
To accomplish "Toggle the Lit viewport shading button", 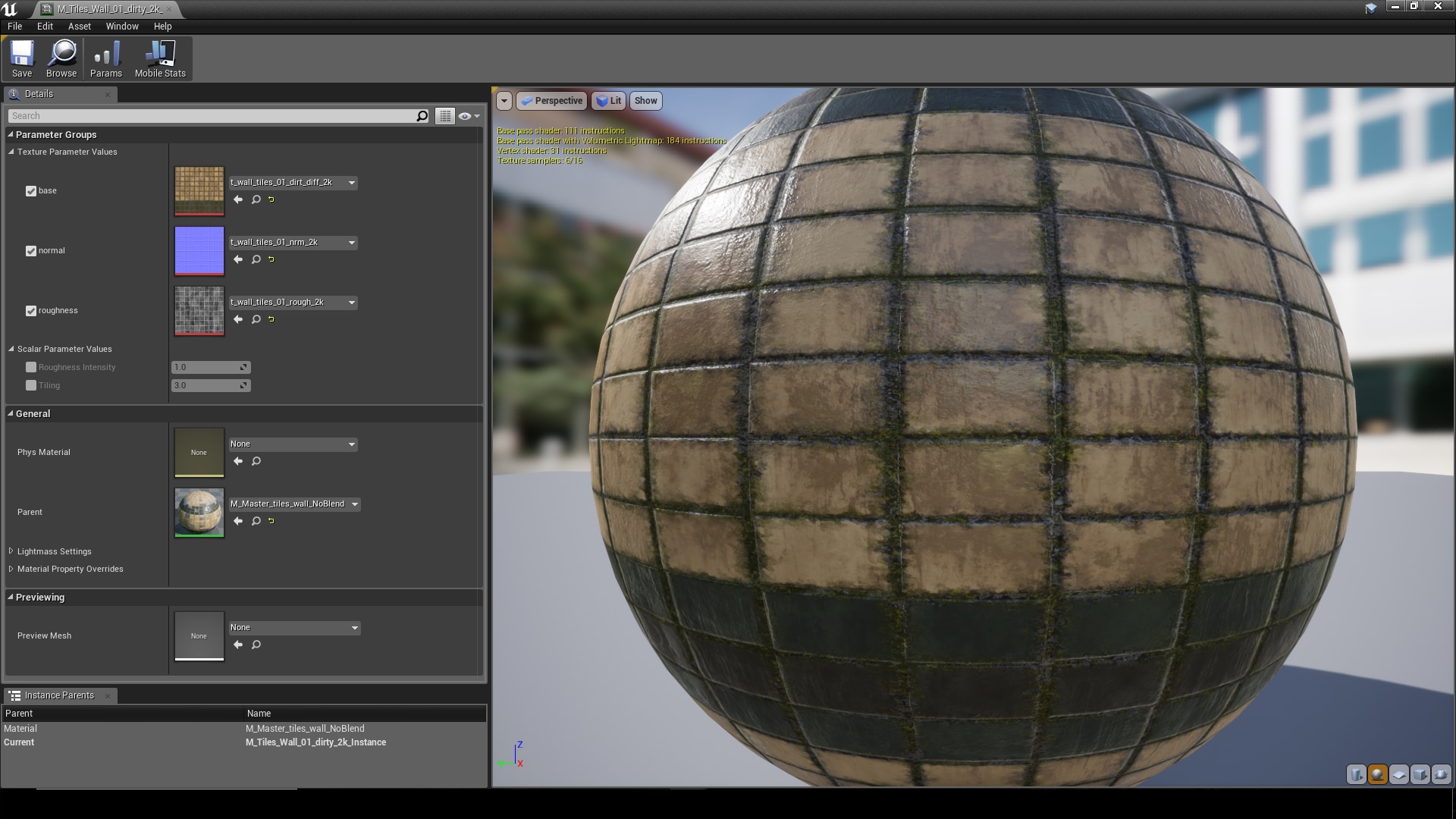I will pos(608,101).
